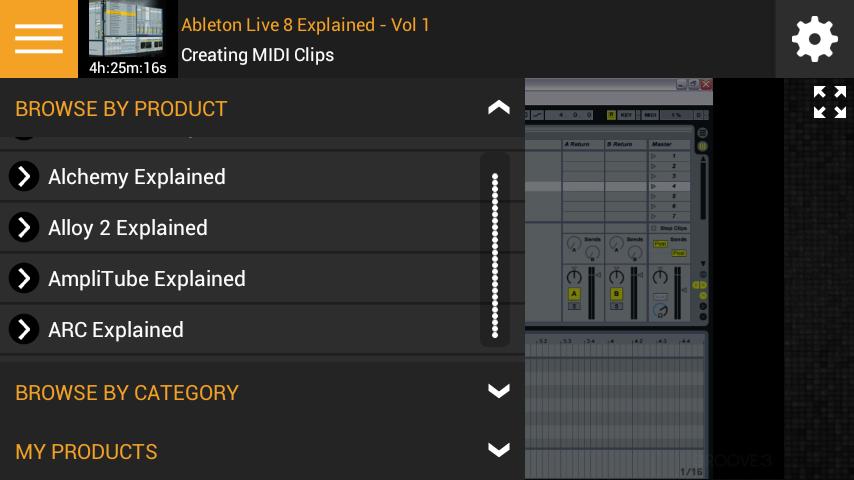Select the Alloy 2 Explained product row
Screen dimensions: 854x480
pyautogui.click(x=262, y=227)
